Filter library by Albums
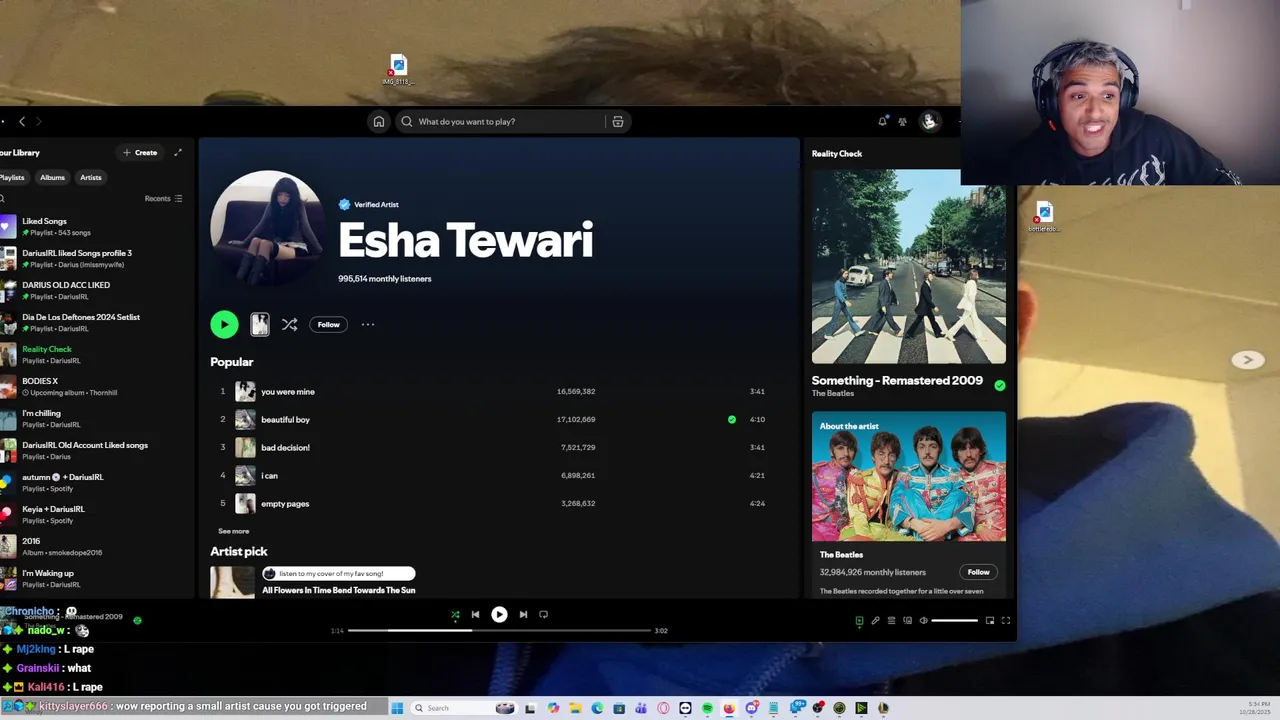The width and height of the screenshot is (1280, 720). (52, 178)
